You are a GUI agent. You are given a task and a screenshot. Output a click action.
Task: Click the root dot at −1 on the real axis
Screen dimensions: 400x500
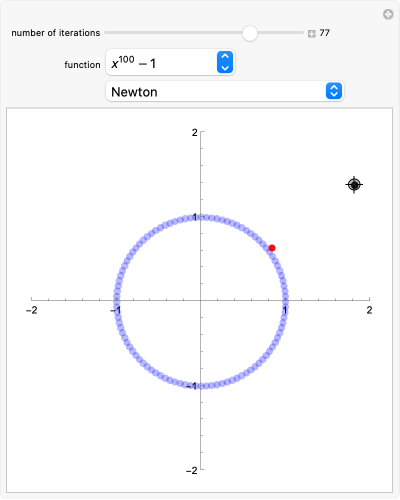click(116, 300)
